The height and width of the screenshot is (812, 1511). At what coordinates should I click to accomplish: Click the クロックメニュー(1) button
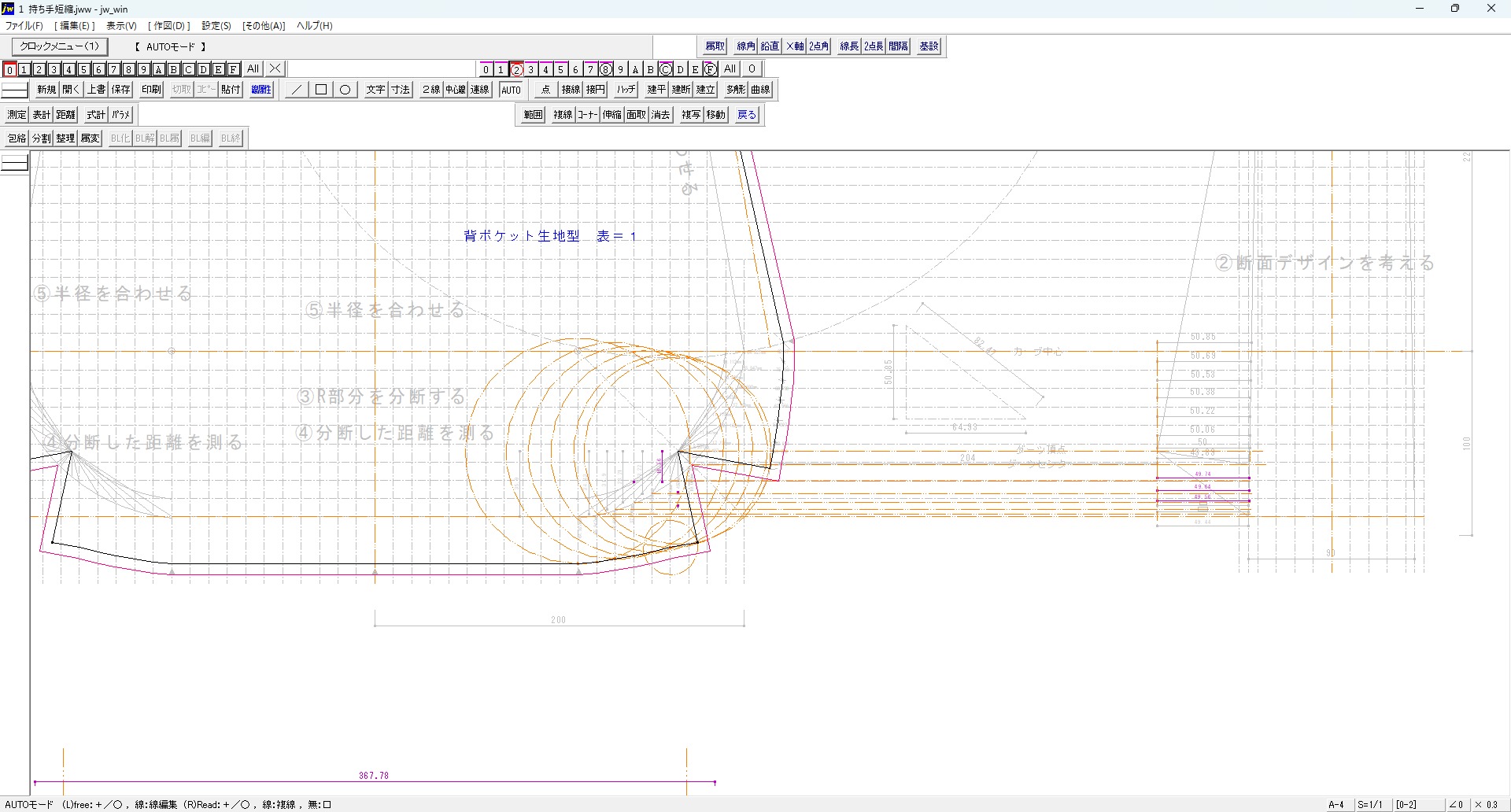pos(60,46)
